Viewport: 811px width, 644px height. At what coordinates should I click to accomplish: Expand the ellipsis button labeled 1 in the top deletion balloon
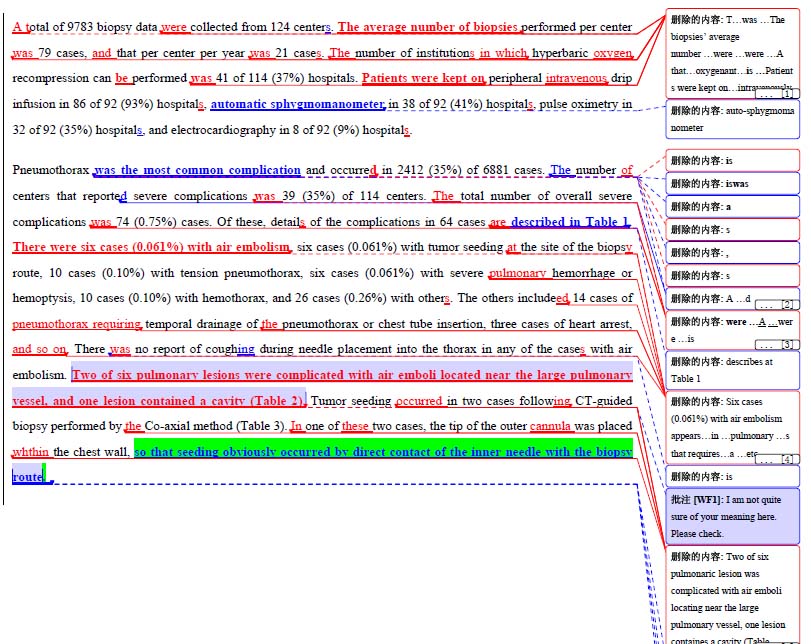(x=777, y=94)
